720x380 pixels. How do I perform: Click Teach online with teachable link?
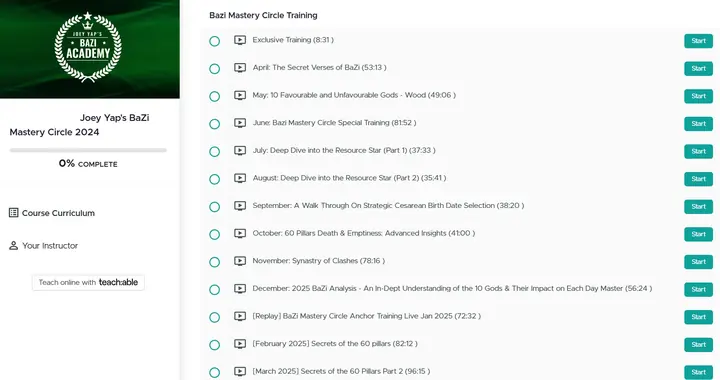click(88, 282)
